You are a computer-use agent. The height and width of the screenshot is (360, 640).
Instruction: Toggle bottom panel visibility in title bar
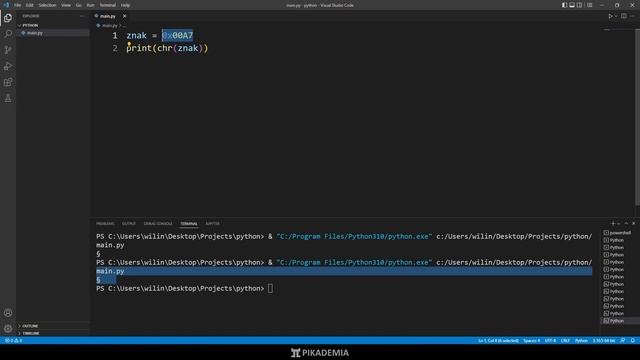pyautogui.click(x=572, y=5)
